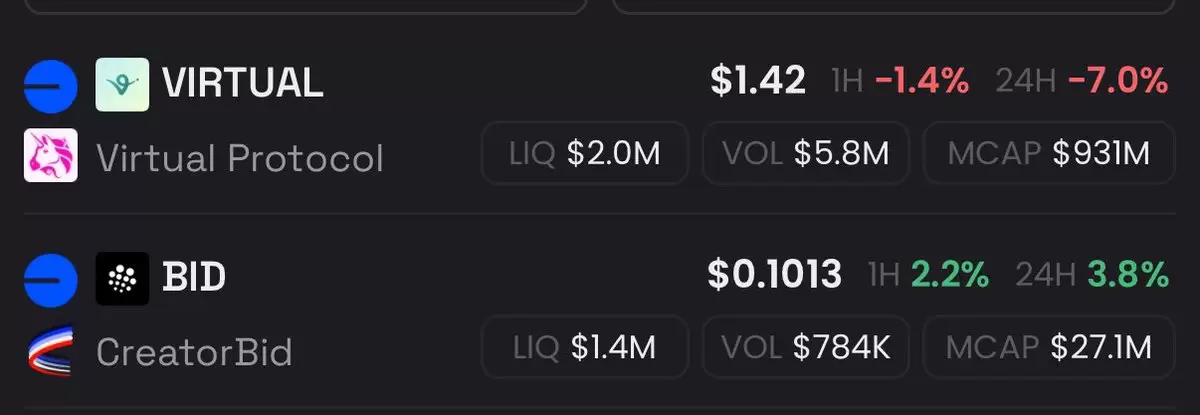Click the VIRTUAL price $1.42
The height and width of the screenshot is (415, 1200).
[x=758, y=81]
